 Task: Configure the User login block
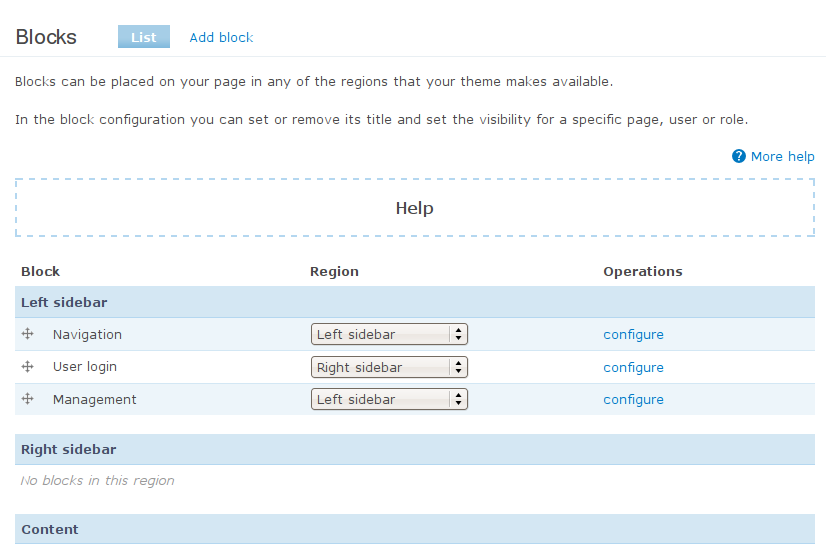633,367
